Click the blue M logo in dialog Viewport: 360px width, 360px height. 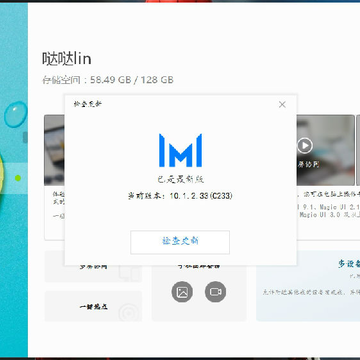180,150
